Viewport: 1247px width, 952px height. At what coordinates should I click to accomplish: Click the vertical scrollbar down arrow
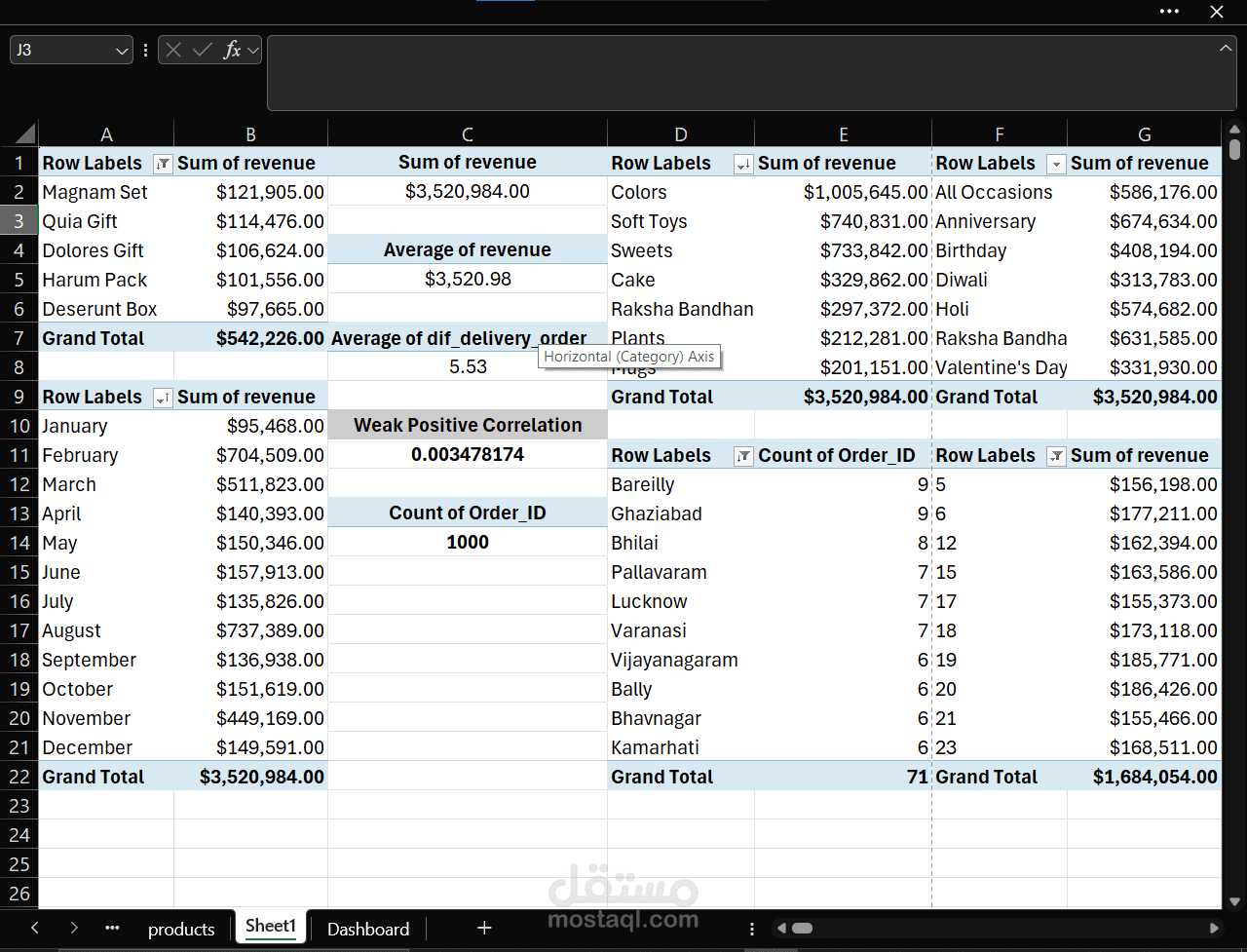point(1234,901)
